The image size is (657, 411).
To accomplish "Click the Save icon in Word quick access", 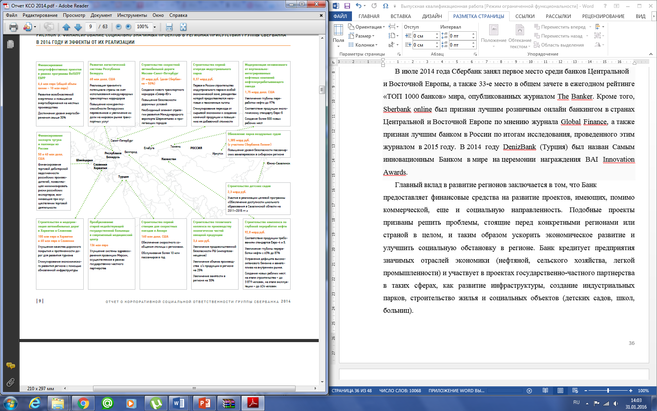I will 345,6.
